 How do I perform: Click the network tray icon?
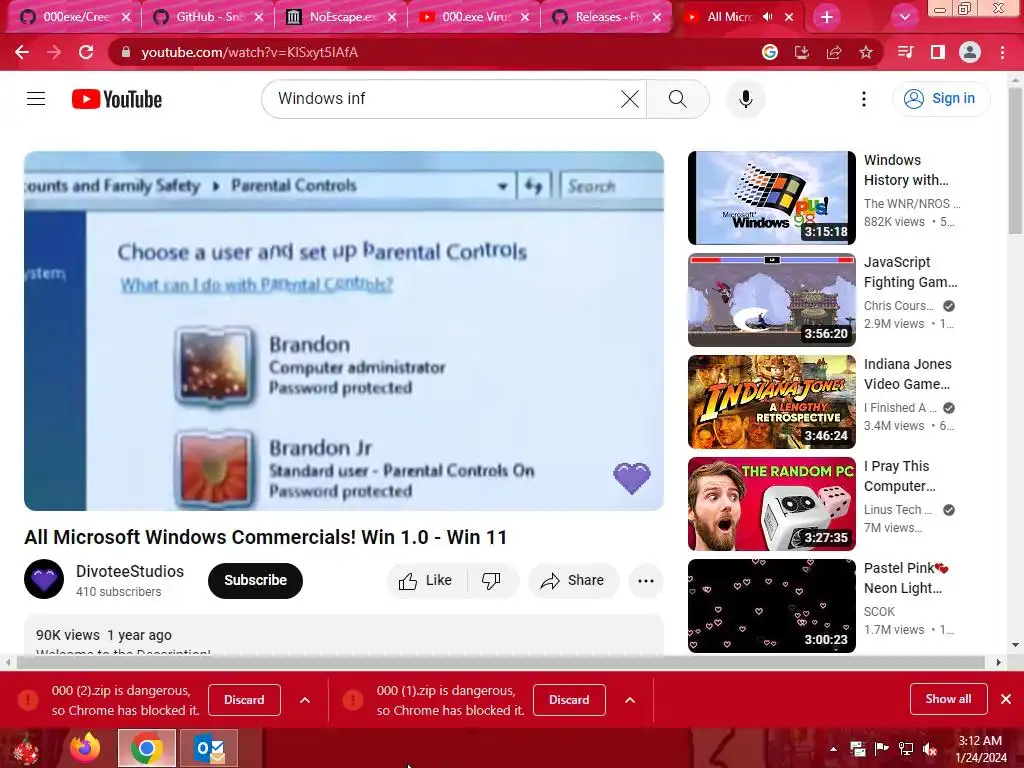click(906, 749)
